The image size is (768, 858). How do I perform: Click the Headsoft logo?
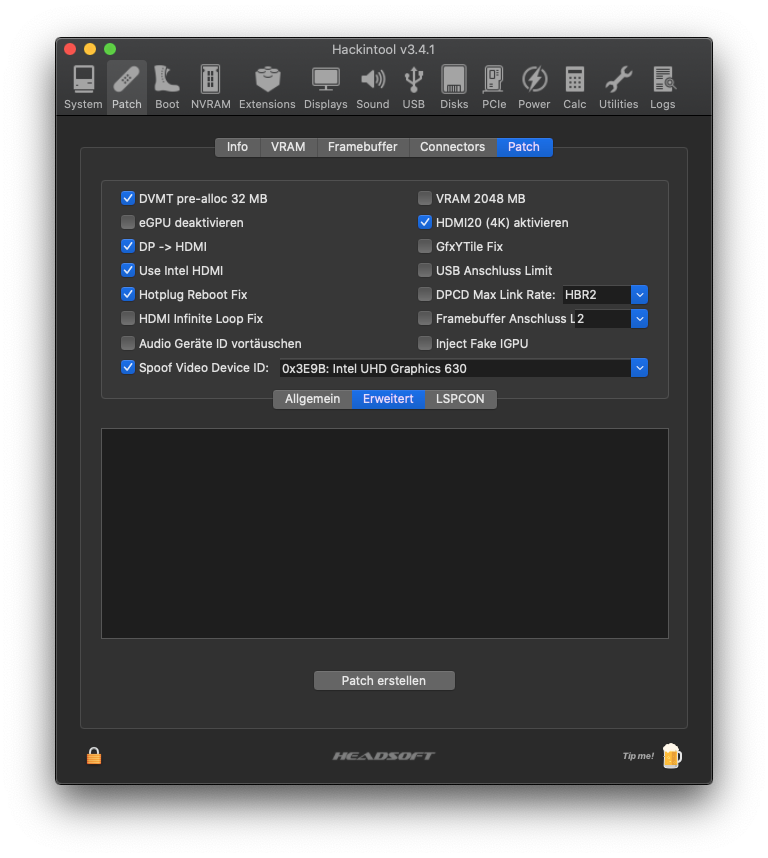pyautogui.click(x=383, y=756)
